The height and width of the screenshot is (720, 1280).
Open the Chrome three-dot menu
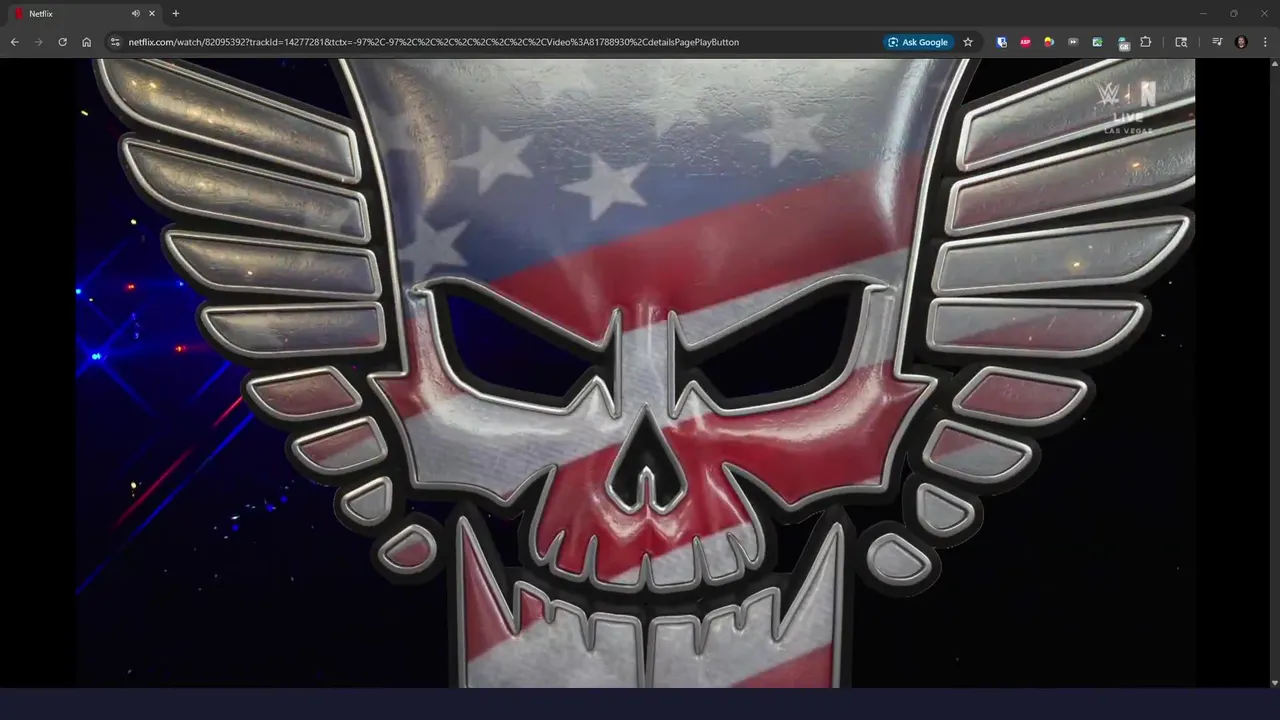pos(1265,42)
